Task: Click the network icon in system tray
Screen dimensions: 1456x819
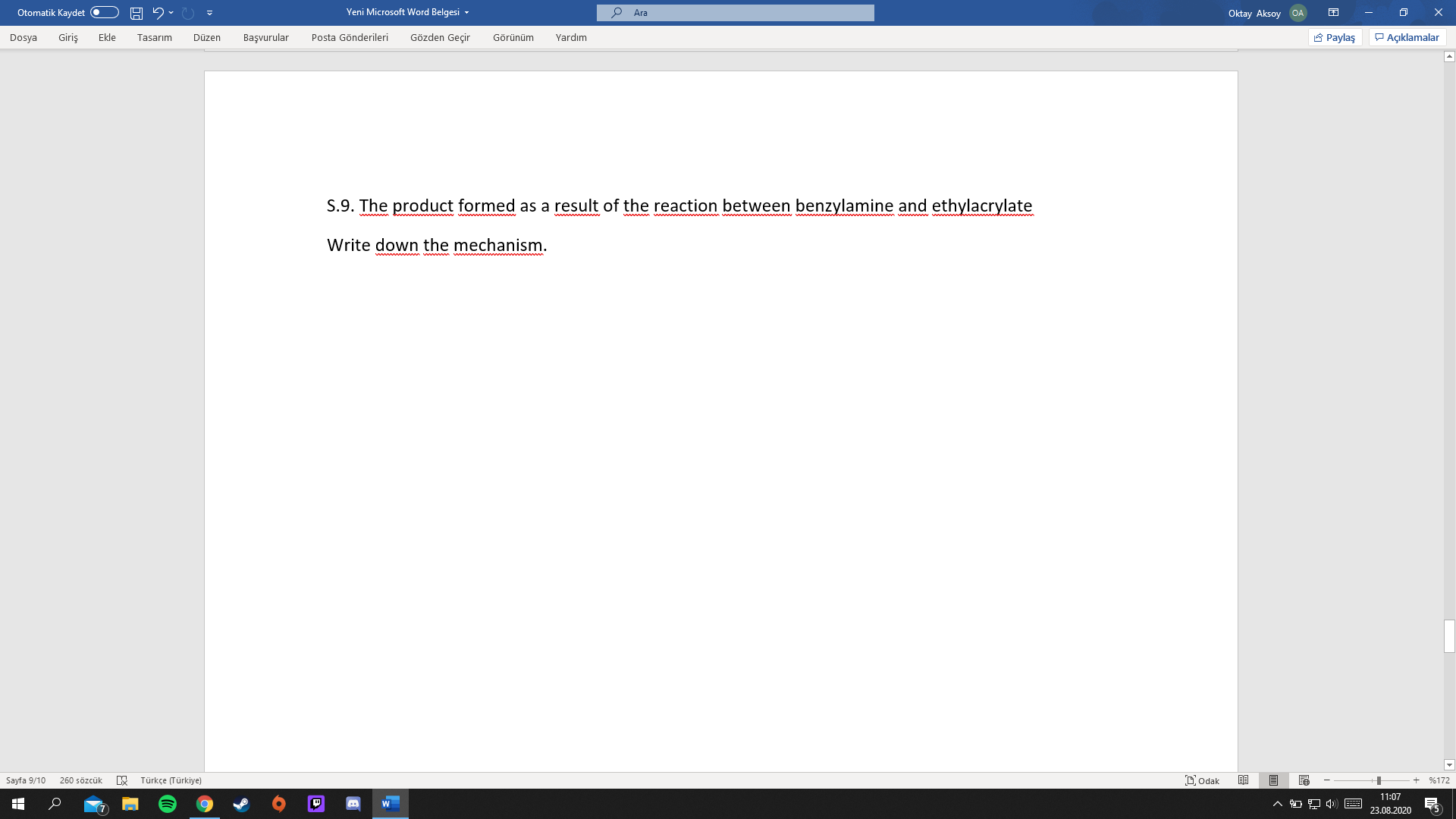Action: (x=1314, y=804)
